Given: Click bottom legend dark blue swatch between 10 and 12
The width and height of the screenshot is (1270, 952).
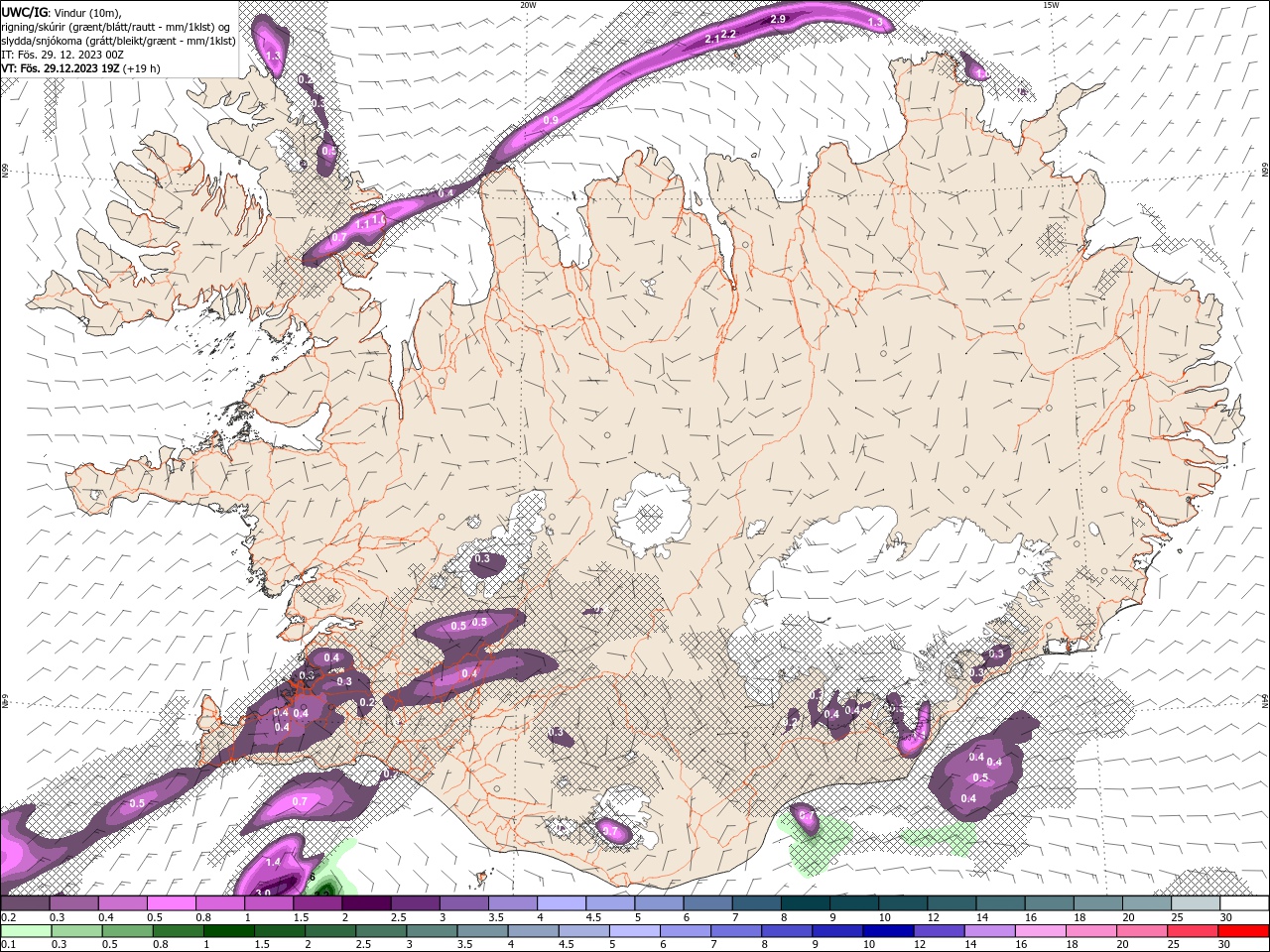Looking at the screenshot, I should (890, 931).
